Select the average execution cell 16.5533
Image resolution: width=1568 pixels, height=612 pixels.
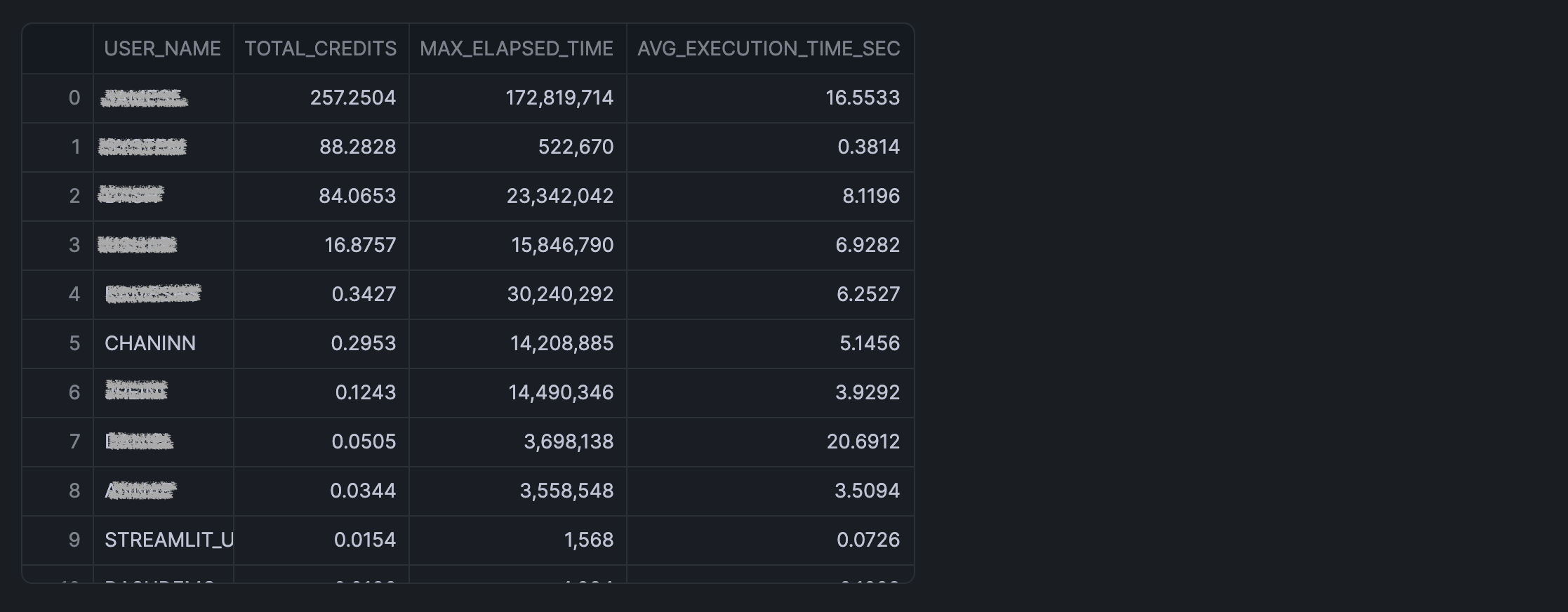pos(863,98)
